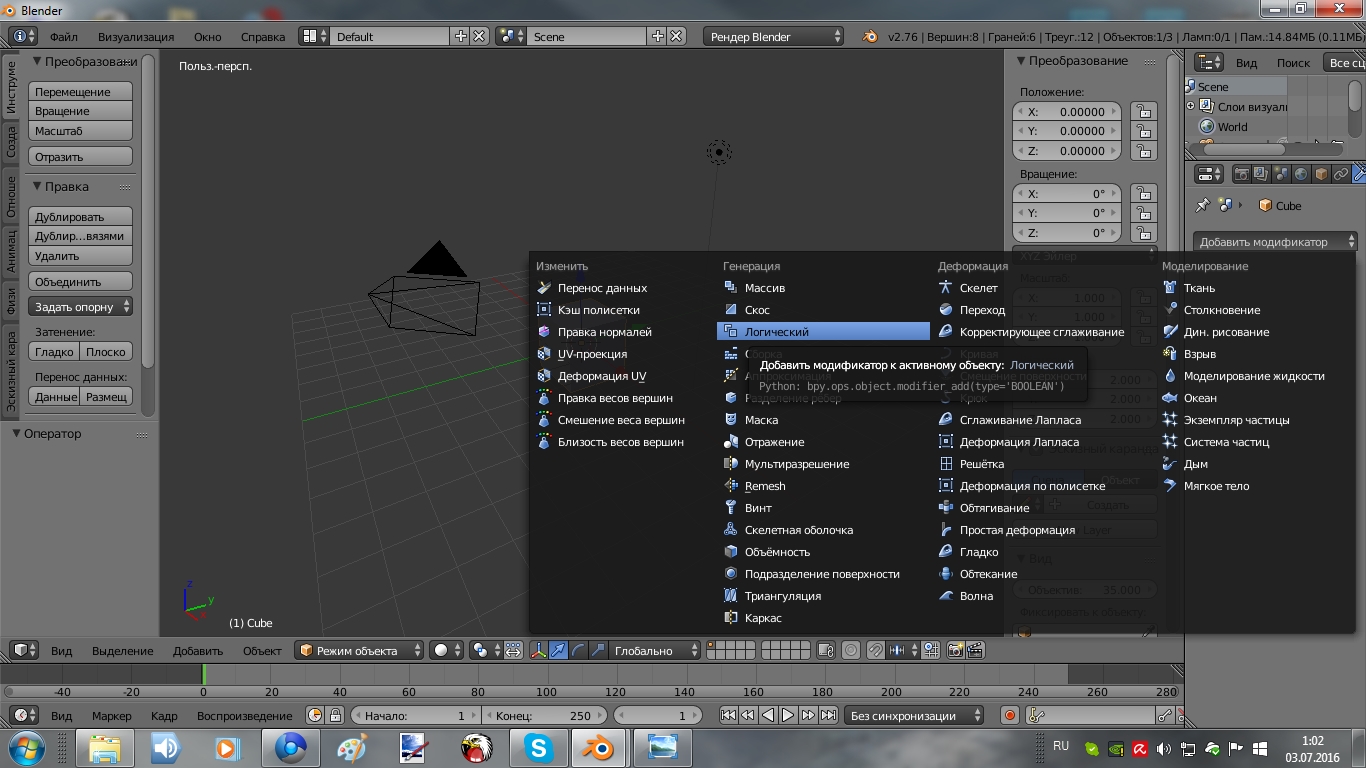Choose the 'Скос' bevel modifier
Image resolution: width=1366 pixels, height=768 pixels.
click(823, 310)
